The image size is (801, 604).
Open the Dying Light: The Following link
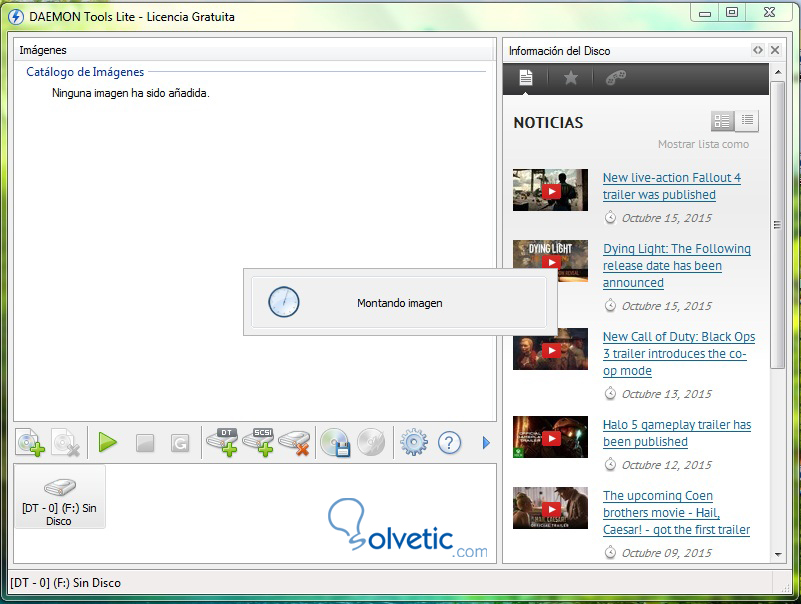pos(677,266)
